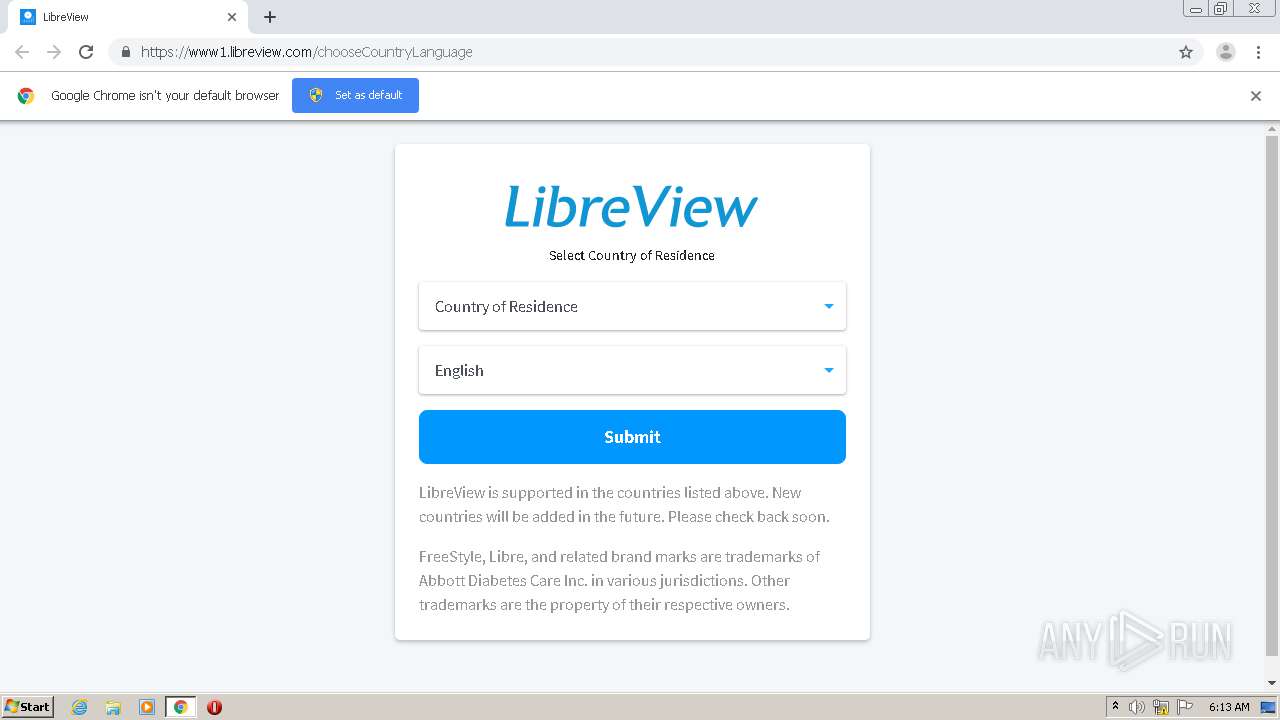Screen dimensions: 1280x720
Task: Bookmark this page with the star
Action: pyautogui.click(x=1186, y=52)
